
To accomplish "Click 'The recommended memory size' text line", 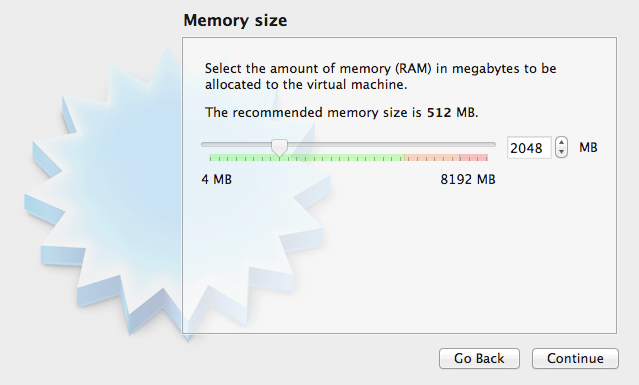I will coord(342,112).
